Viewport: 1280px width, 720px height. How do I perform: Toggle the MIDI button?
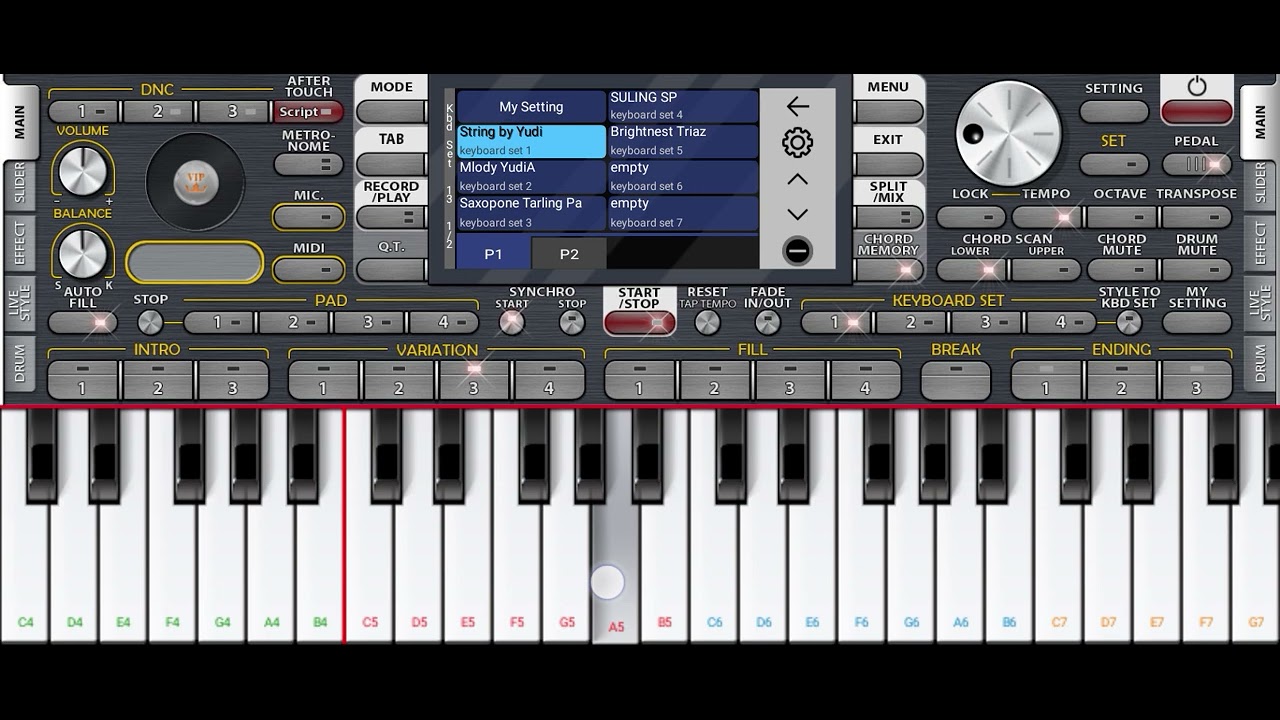coord(309,269)
